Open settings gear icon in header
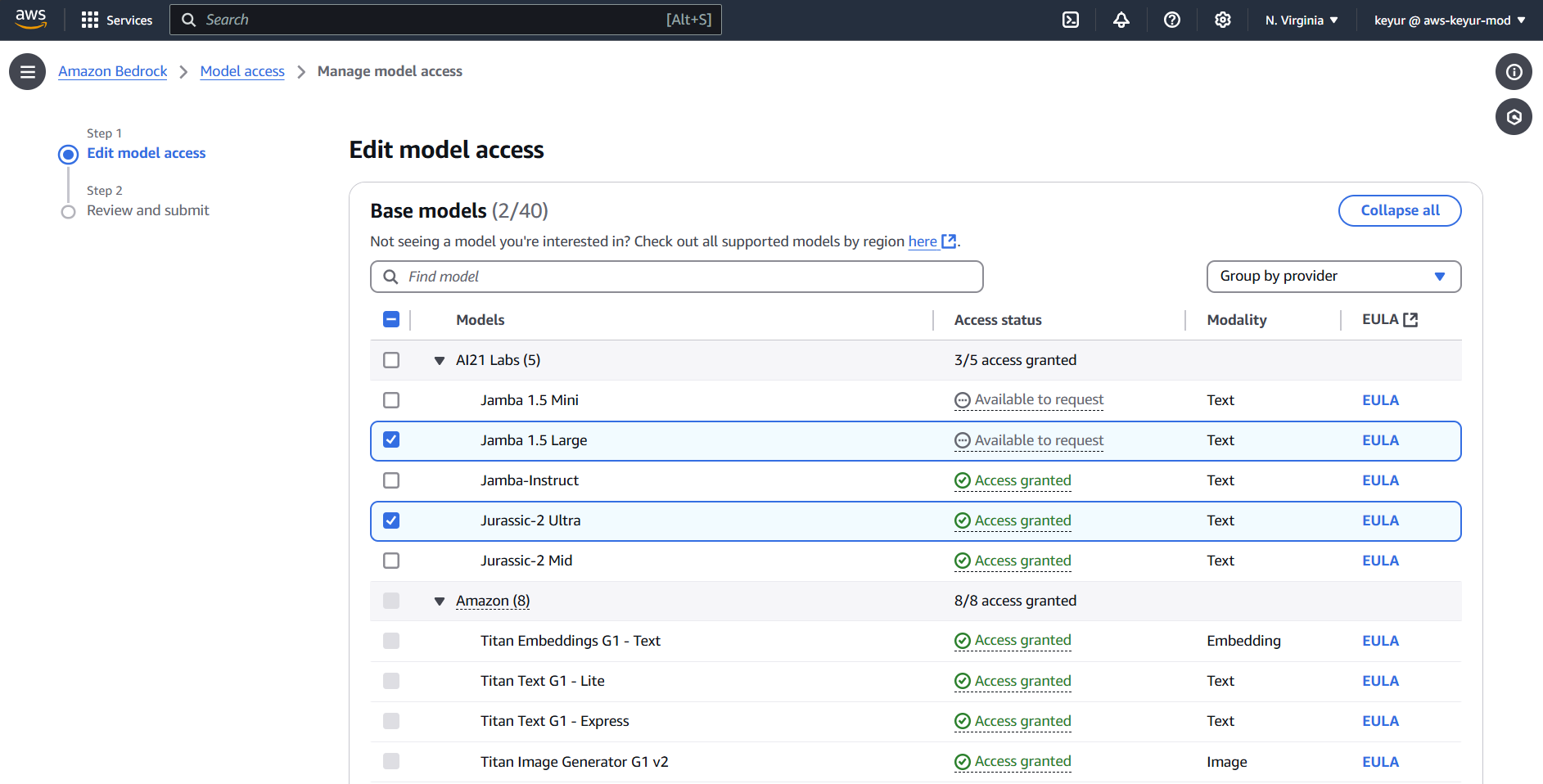1543x784 pixels. [x=1223, y=20]
